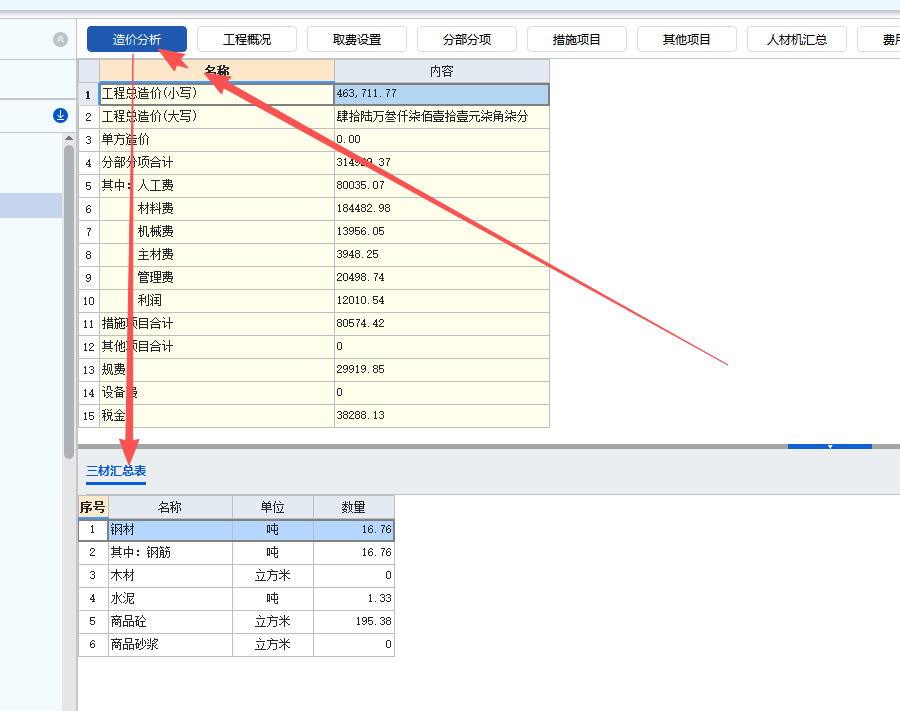
Task: Click row number 15 header
Action: click(88, 415)
